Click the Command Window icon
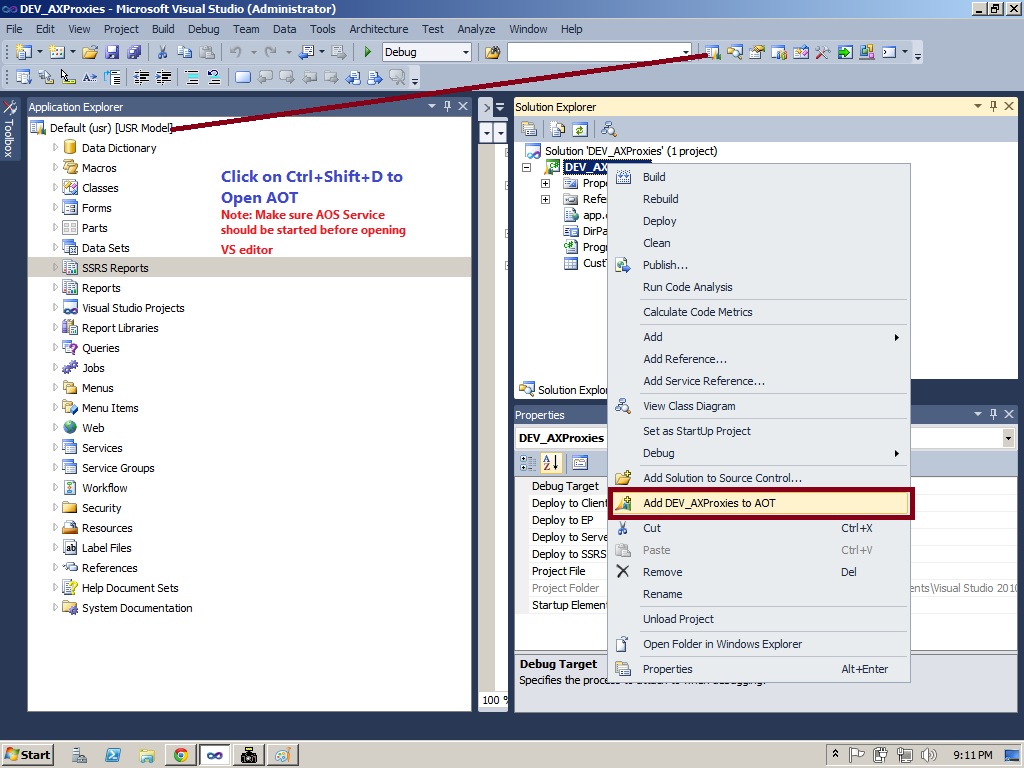 [x=889, y=52]
